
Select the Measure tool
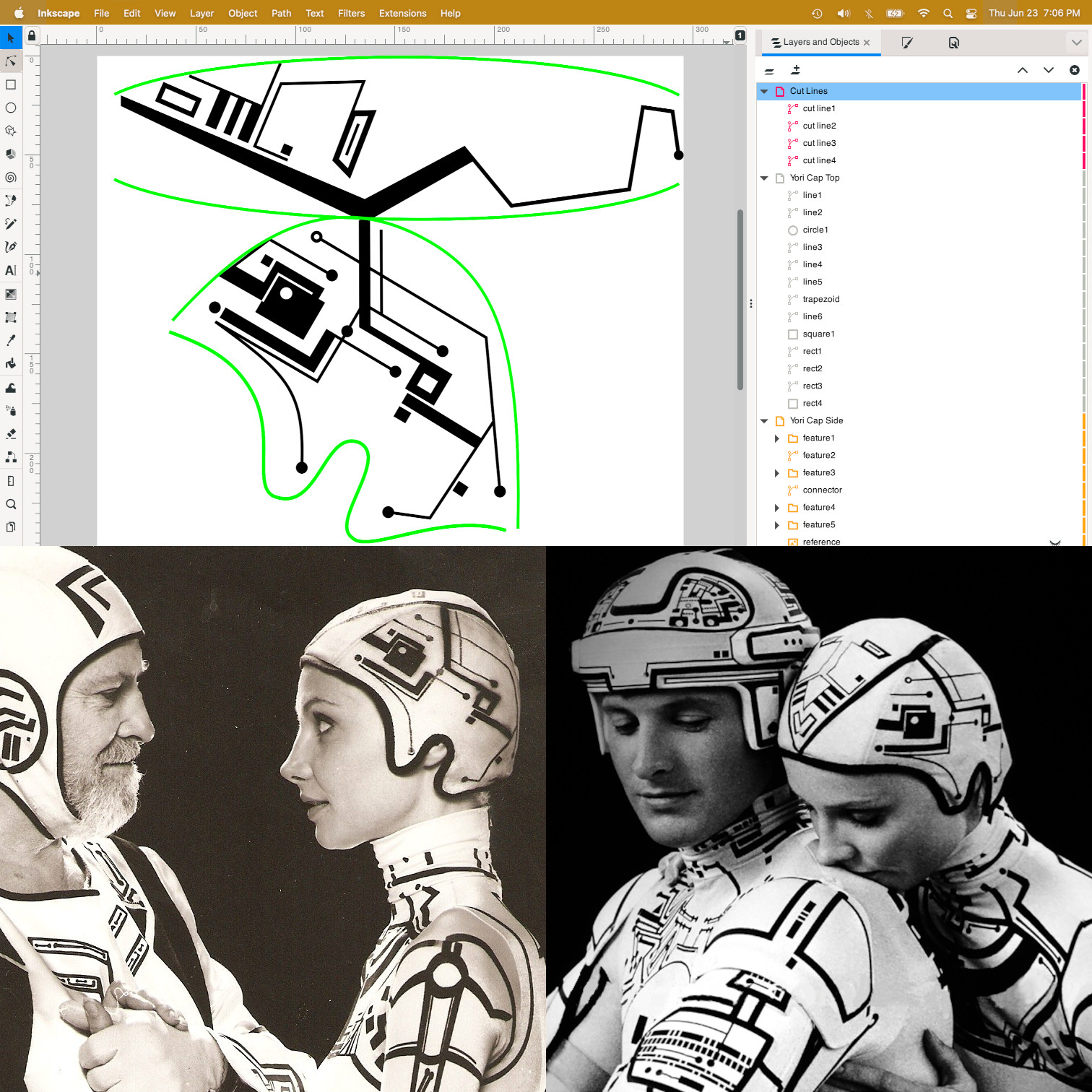[x=11, y=481]
